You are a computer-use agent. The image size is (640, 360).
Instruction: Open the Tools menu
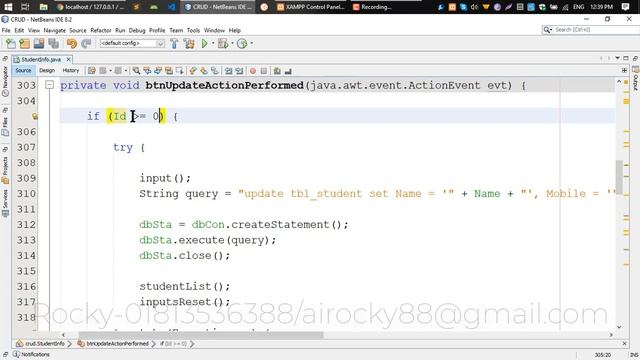[193, 30]
